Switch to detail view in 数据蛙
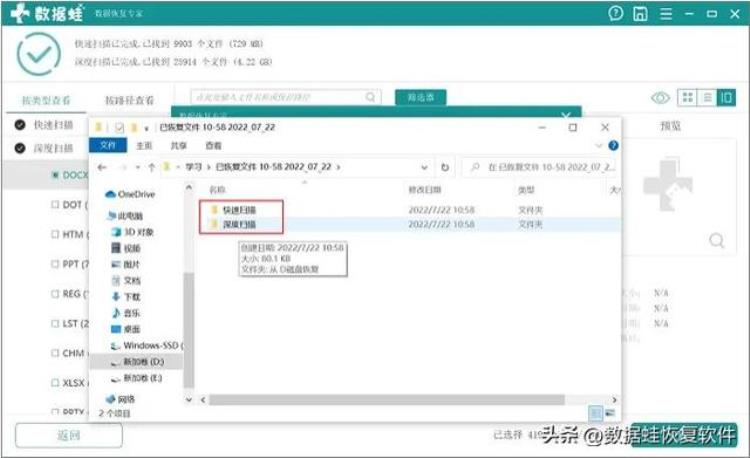Screen dimensions: 750x458 (726, 98)
